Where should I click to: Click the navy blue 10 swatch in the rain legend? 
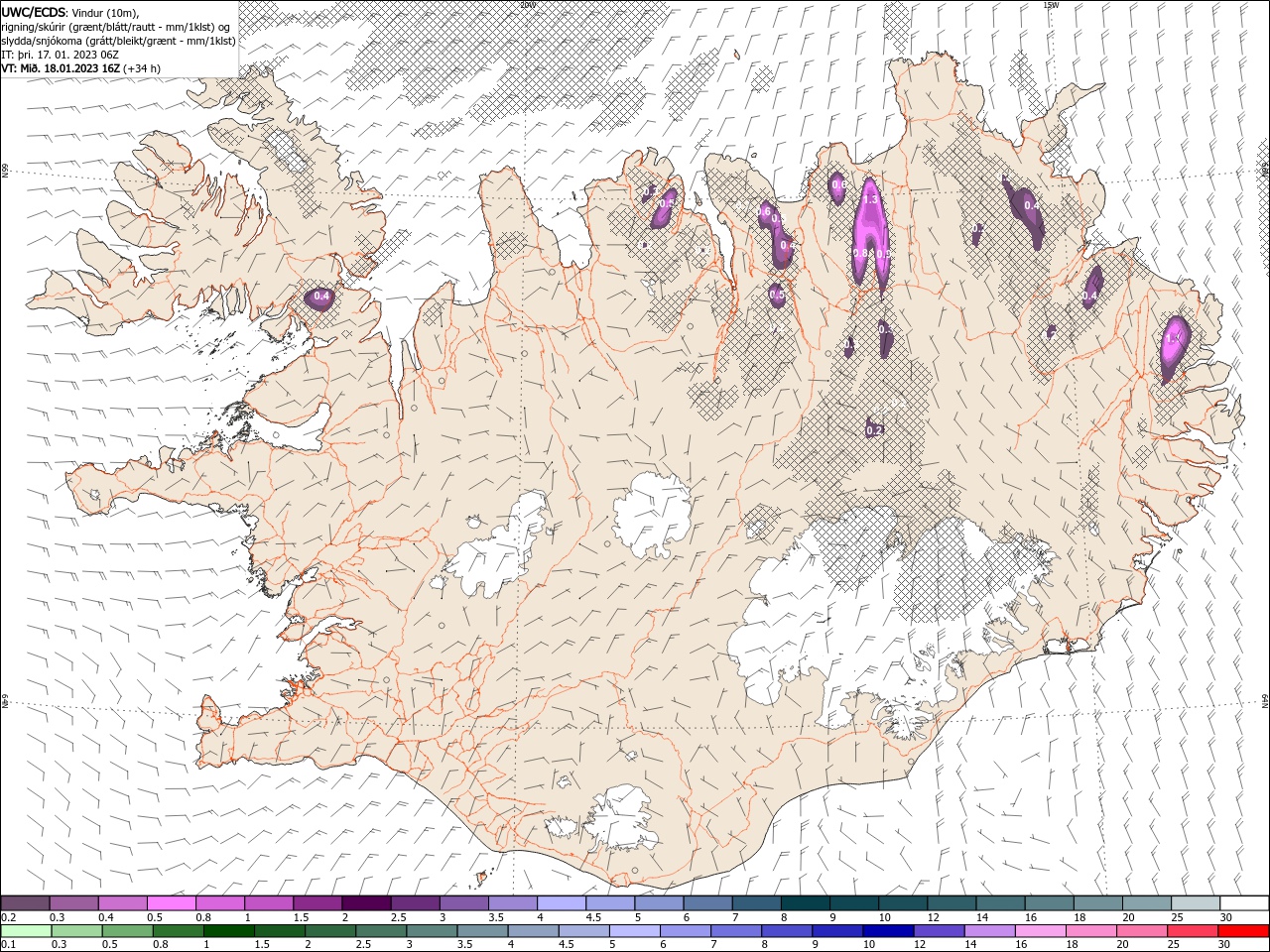click(x=886, y=931)
